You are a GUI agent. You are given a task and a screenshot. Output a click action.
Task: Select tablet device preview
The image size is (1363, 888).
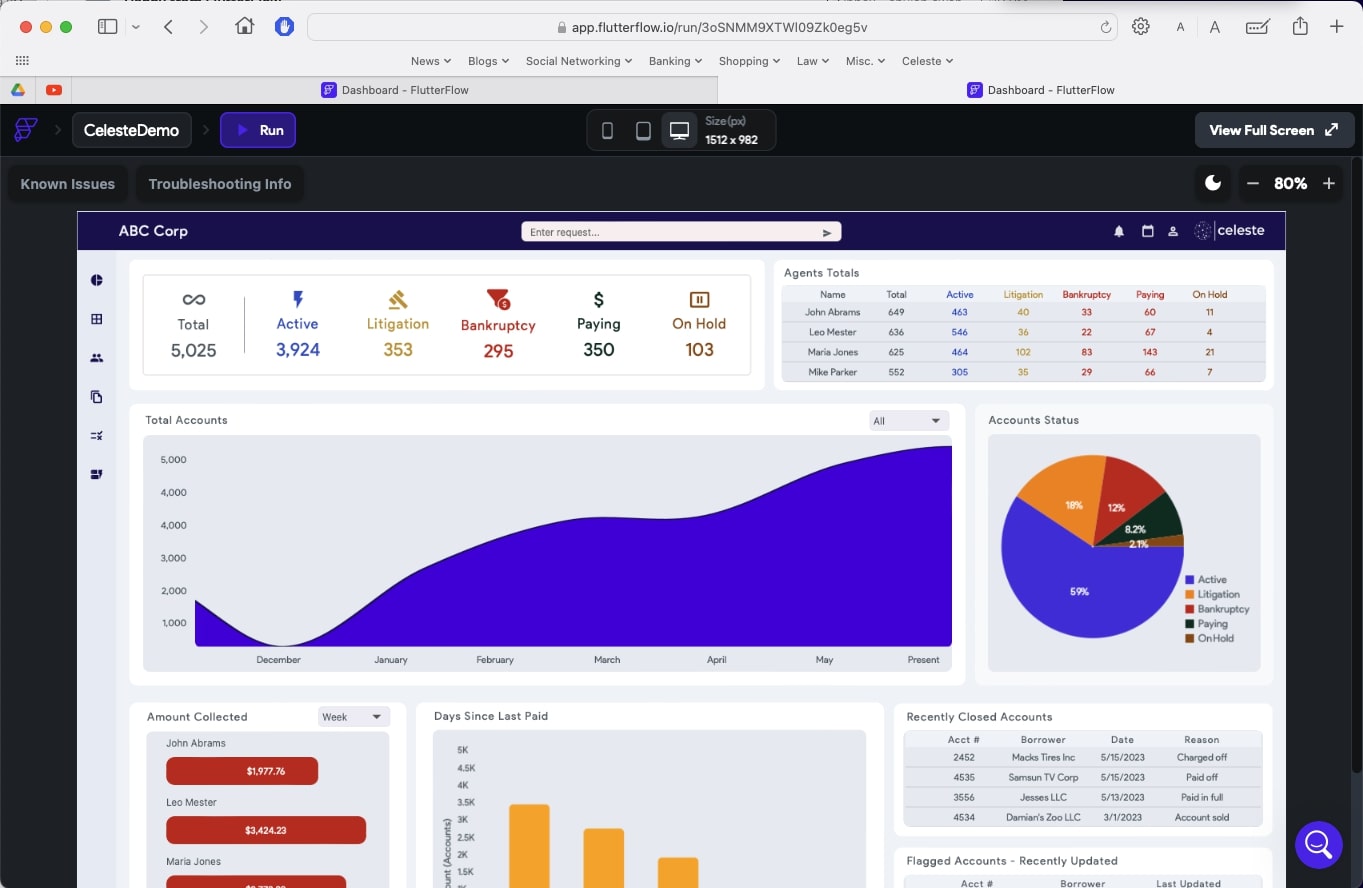click(643, 131)
